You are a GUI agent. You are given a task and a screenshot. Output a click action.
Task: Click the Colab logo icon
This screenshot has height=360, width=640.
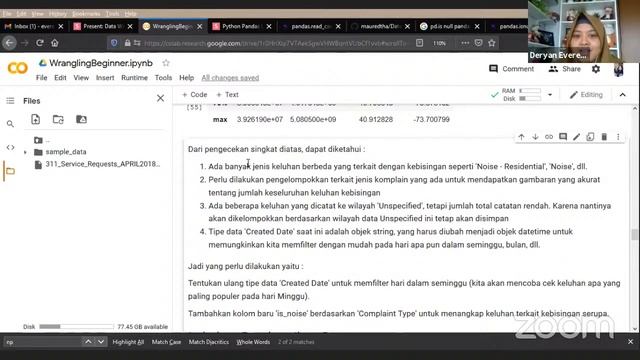tap(18, 68)
